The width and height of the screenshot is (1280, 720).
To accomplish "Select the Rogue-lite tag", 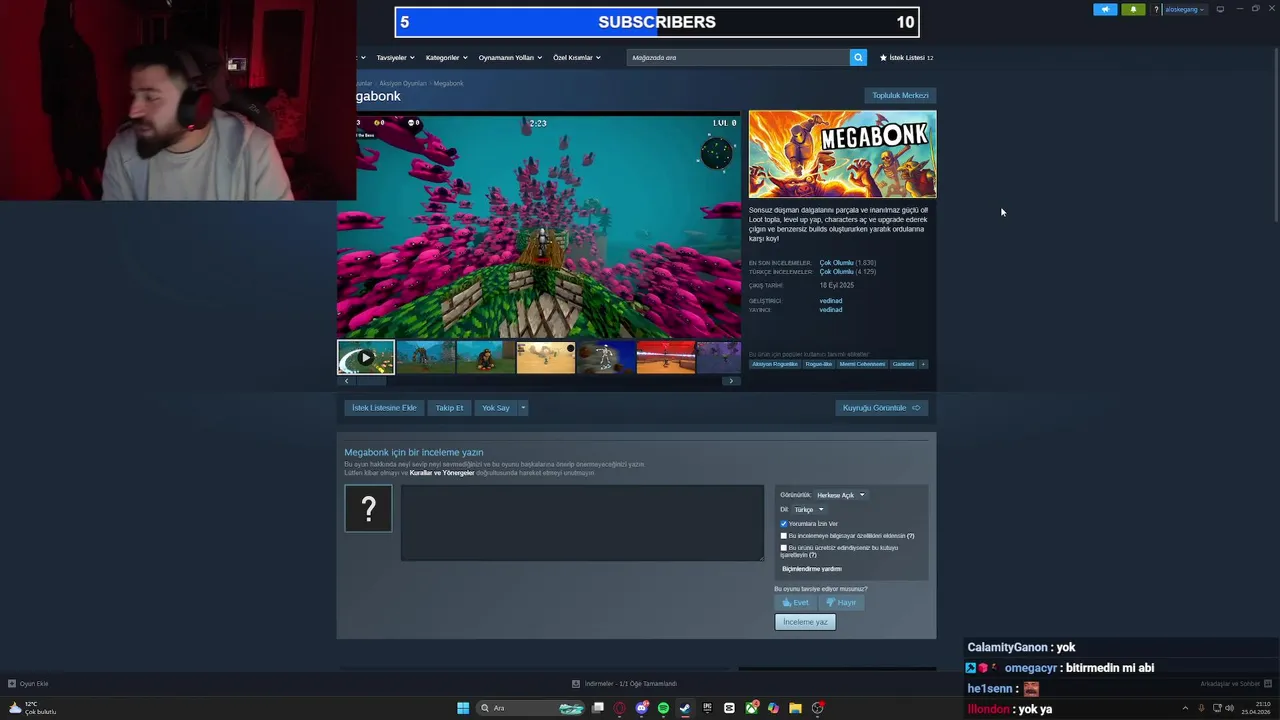I will (x=818, y=364).
